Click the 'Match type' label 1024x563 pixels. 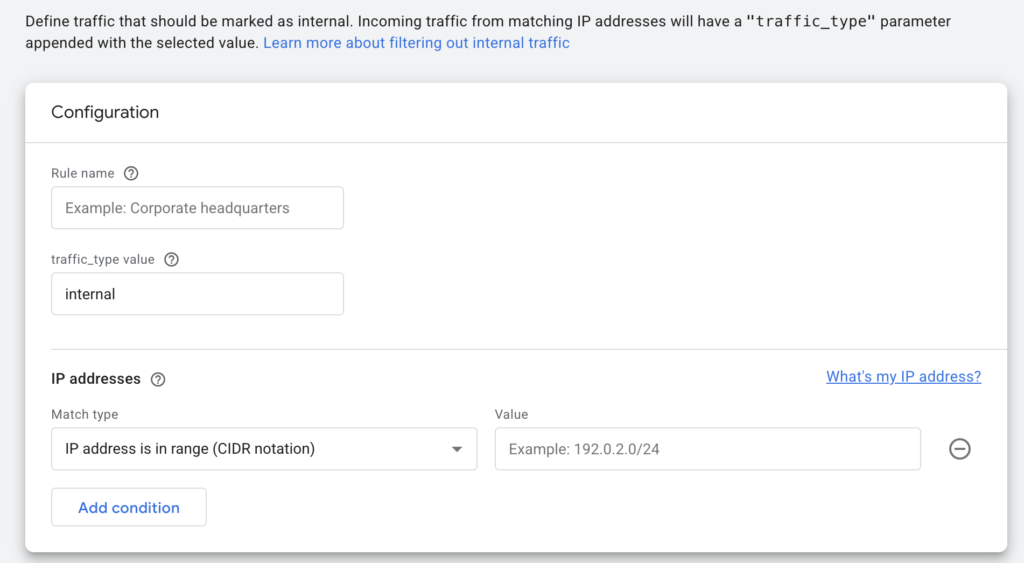pos(84,414)
